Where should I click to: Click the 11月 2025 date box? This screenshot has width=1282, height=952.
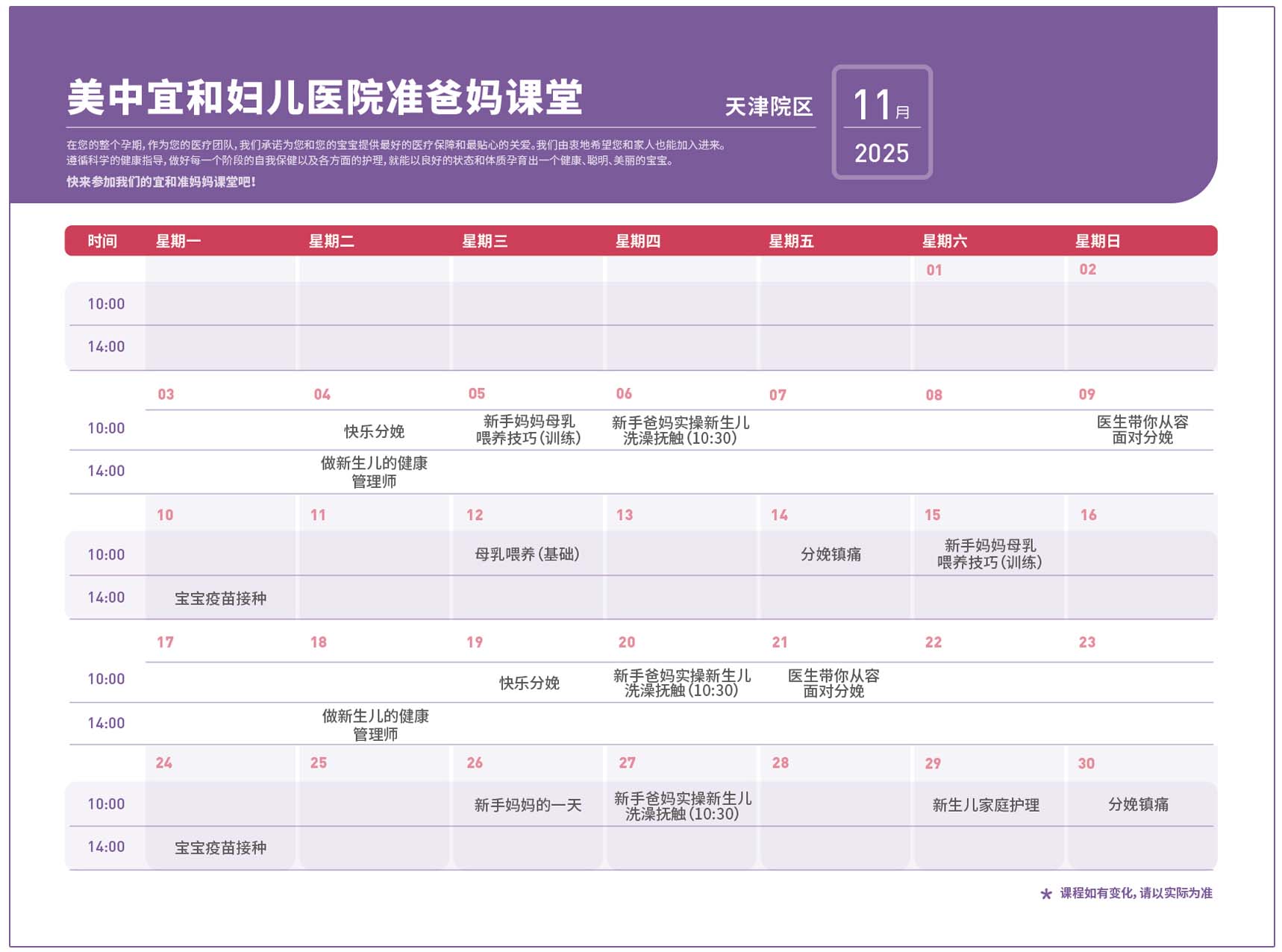pos(881,122)
